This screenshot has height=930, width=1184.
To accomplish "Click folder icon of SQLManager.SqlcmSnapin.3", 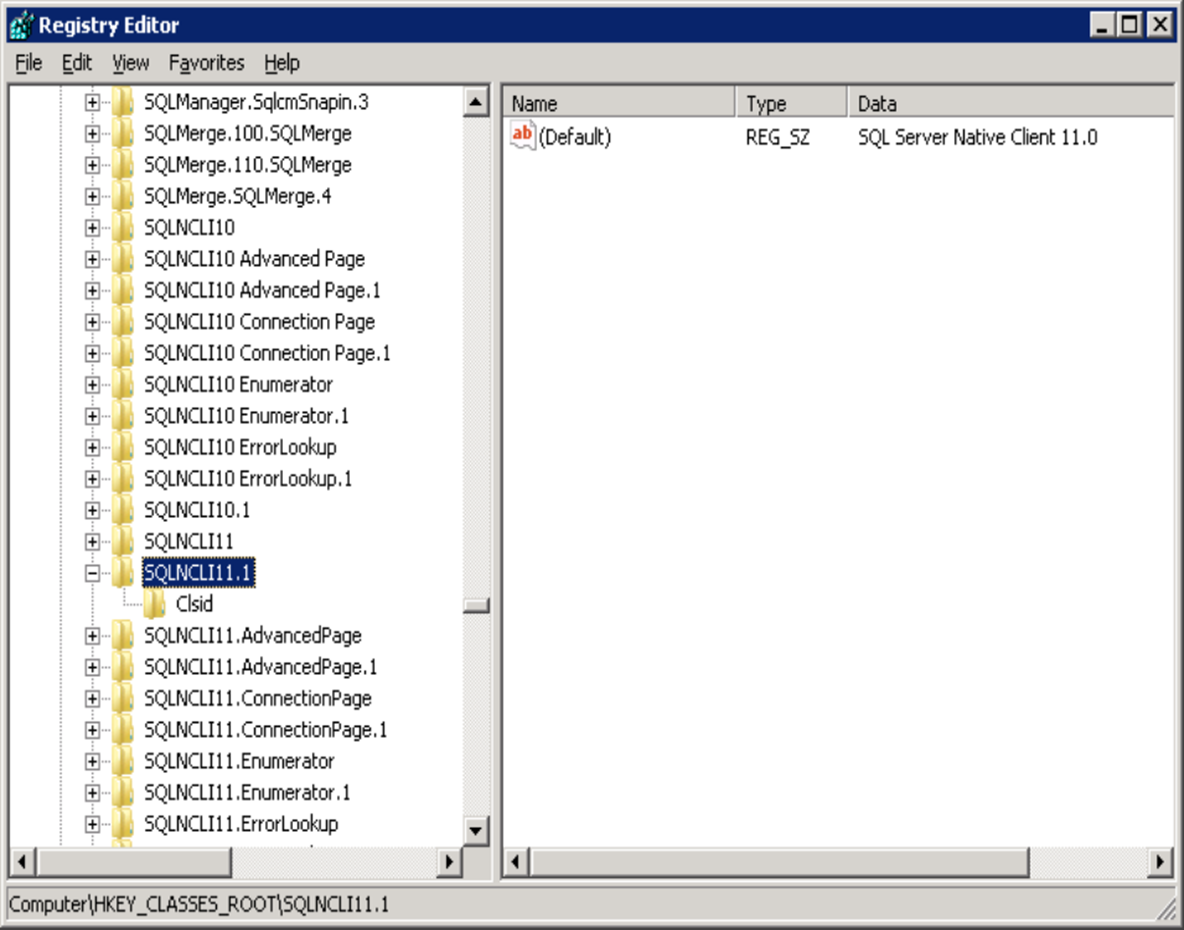I will pyautogui.click(x=122, y=102).
